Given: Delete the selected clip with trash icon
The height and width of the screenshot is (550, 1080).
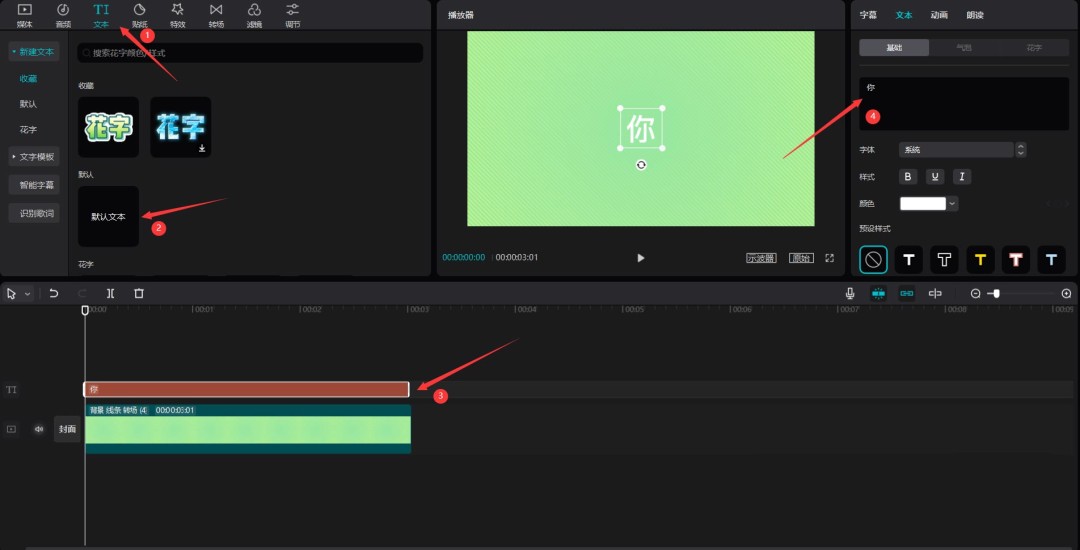Looking at the screenshot, I should [x=139, y=293].
